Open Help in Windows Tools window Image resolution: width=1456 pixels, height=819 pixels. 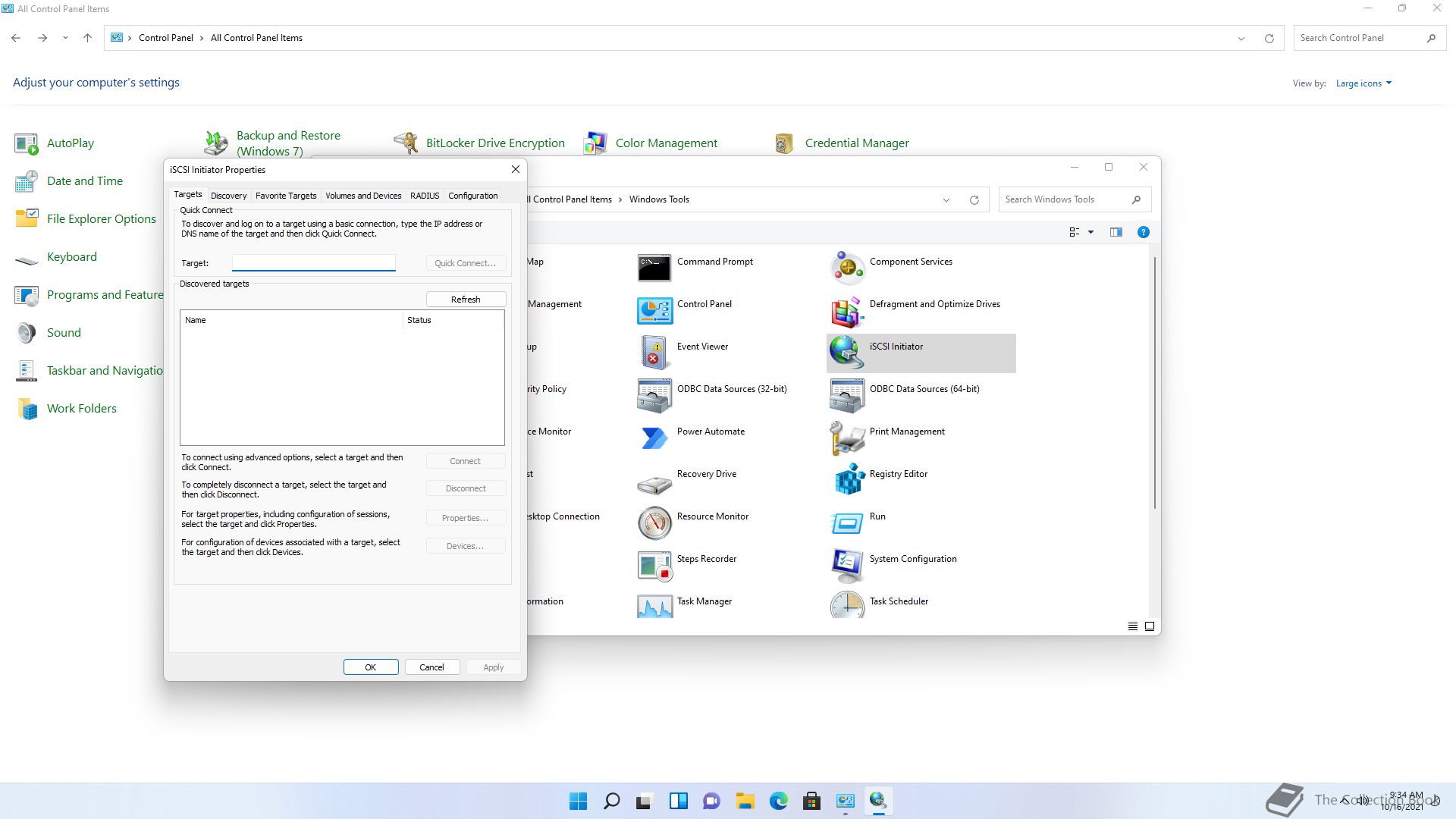point(1144,232)
